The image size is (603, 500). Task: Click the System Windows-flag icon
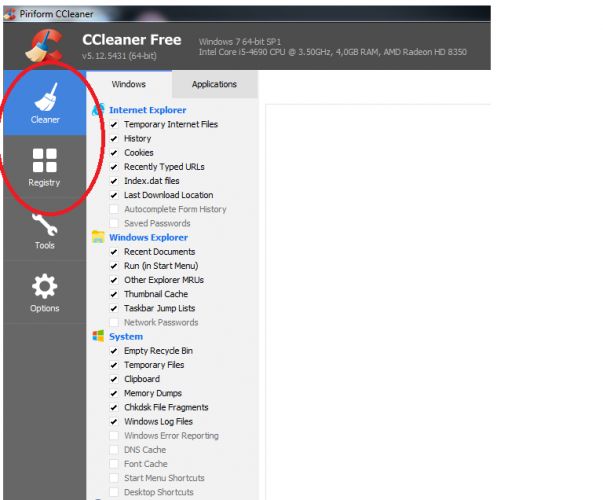point(98,336)
